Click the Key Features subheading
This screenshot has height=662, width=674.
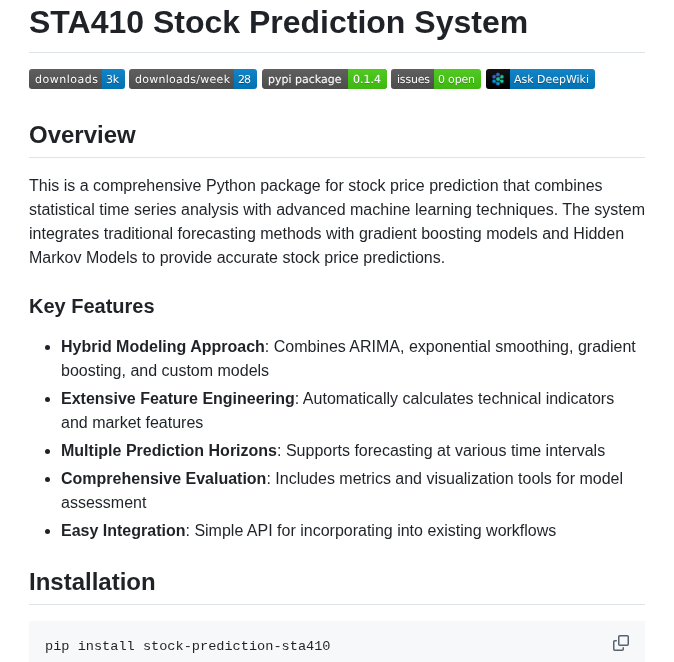point(92,306)
